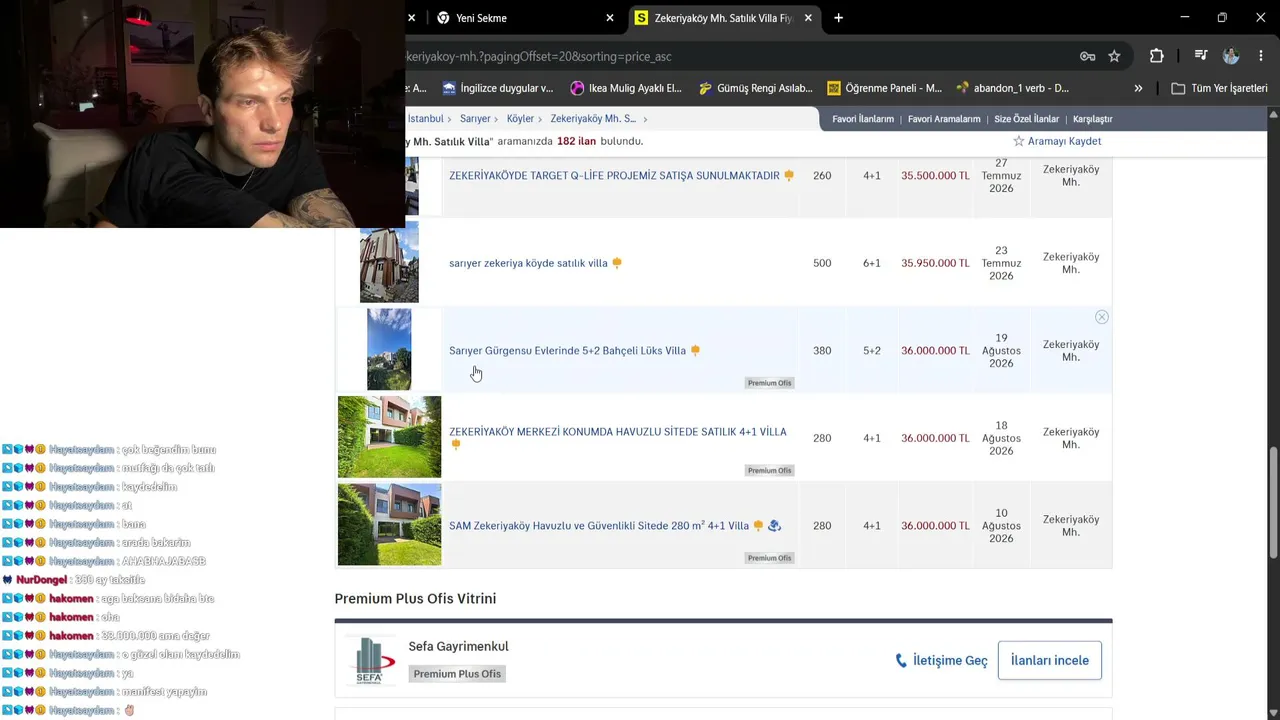The image size is (1280, 720).
Task: Click the star icon beside Aramayı Kaydet
Action: pyautogui.click(x=1019, y=141)
